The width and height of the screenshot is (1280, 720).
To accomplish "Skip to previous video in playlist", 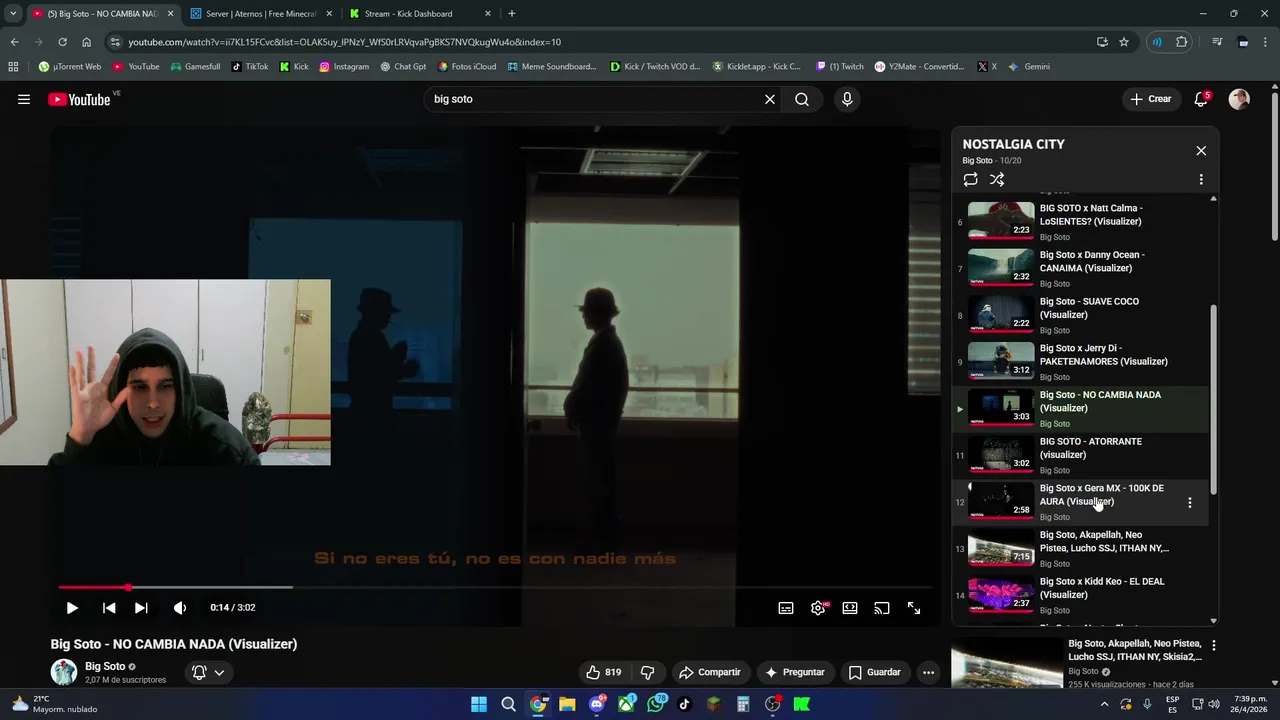I will (109, 608).
